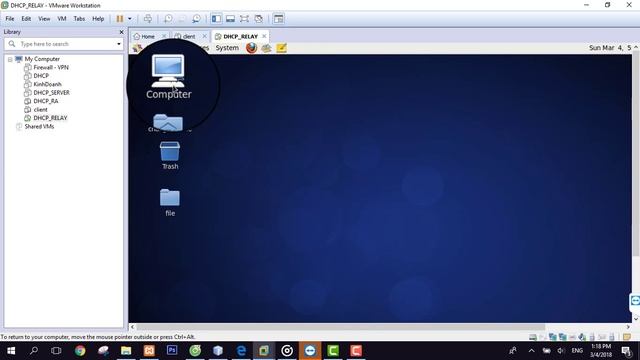Select DHCP_RELAY in the library tree
The width and height of the screenshot is (640, 360).
(x=50, y=118)
